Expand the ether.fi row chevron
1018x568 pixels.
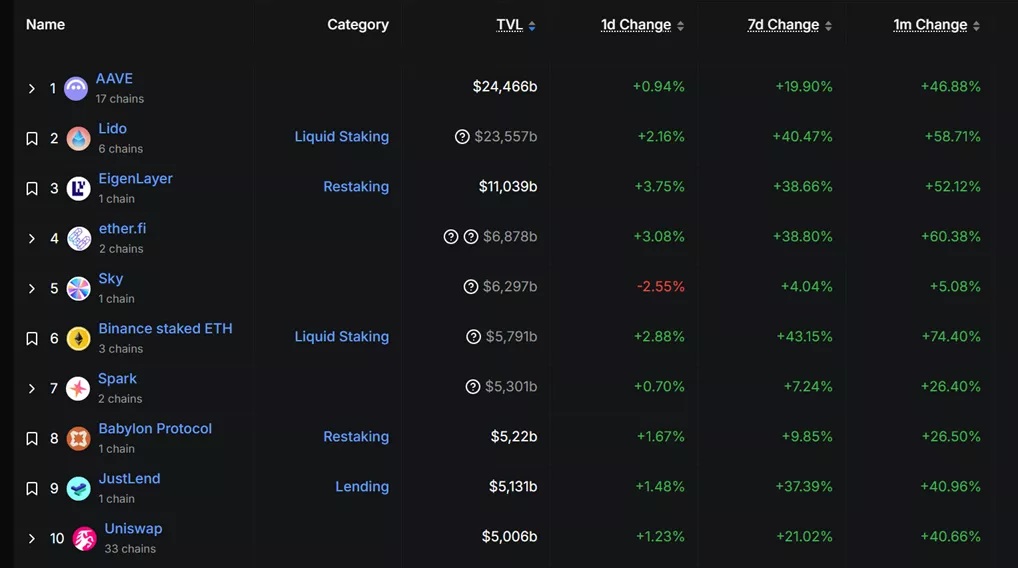[x=32, y=238]
